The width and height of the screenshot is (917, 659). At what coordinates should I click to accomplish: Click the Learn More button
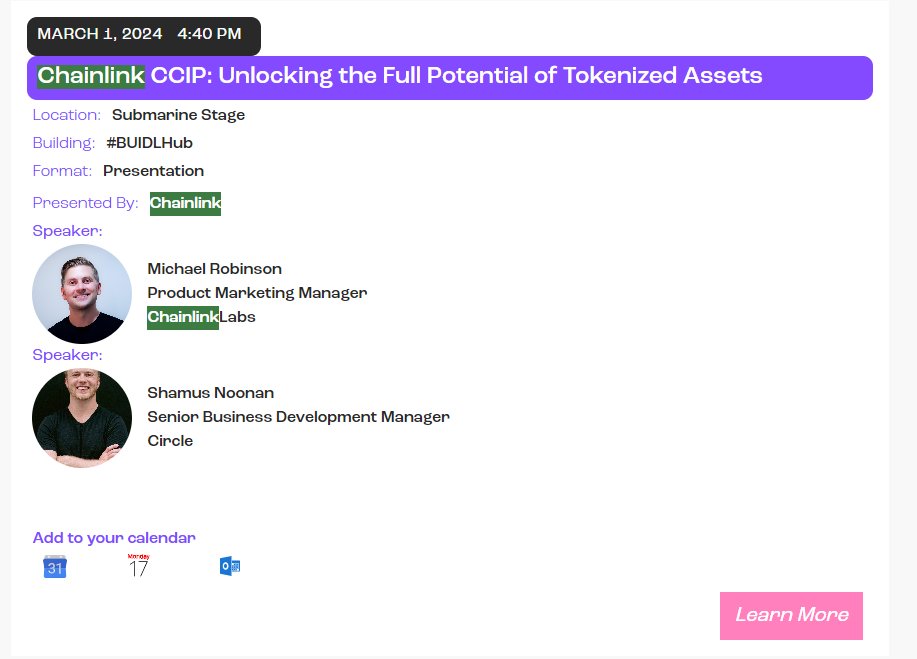(x=791, y=616)
